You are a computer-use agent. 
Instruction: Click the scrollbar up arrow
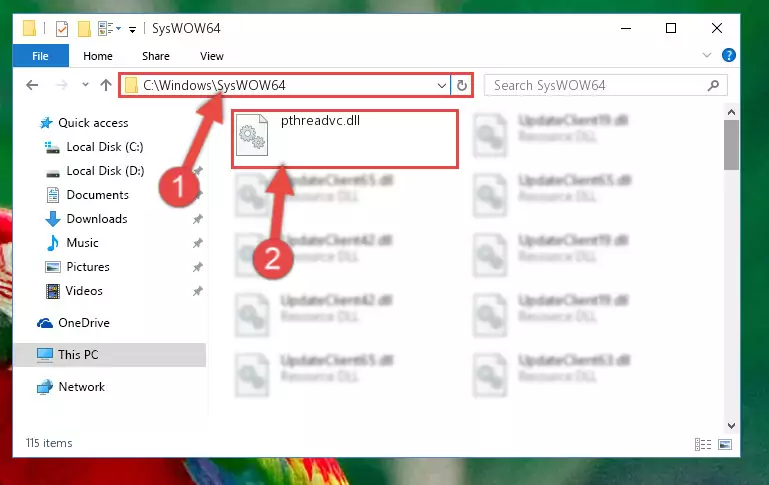tap(731, 113)
